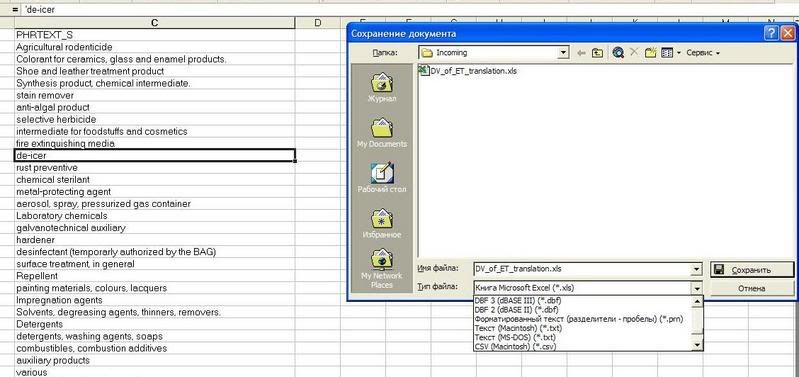Select cell intermediate for foodstuffs and cosmetics

tap(154, 131)
